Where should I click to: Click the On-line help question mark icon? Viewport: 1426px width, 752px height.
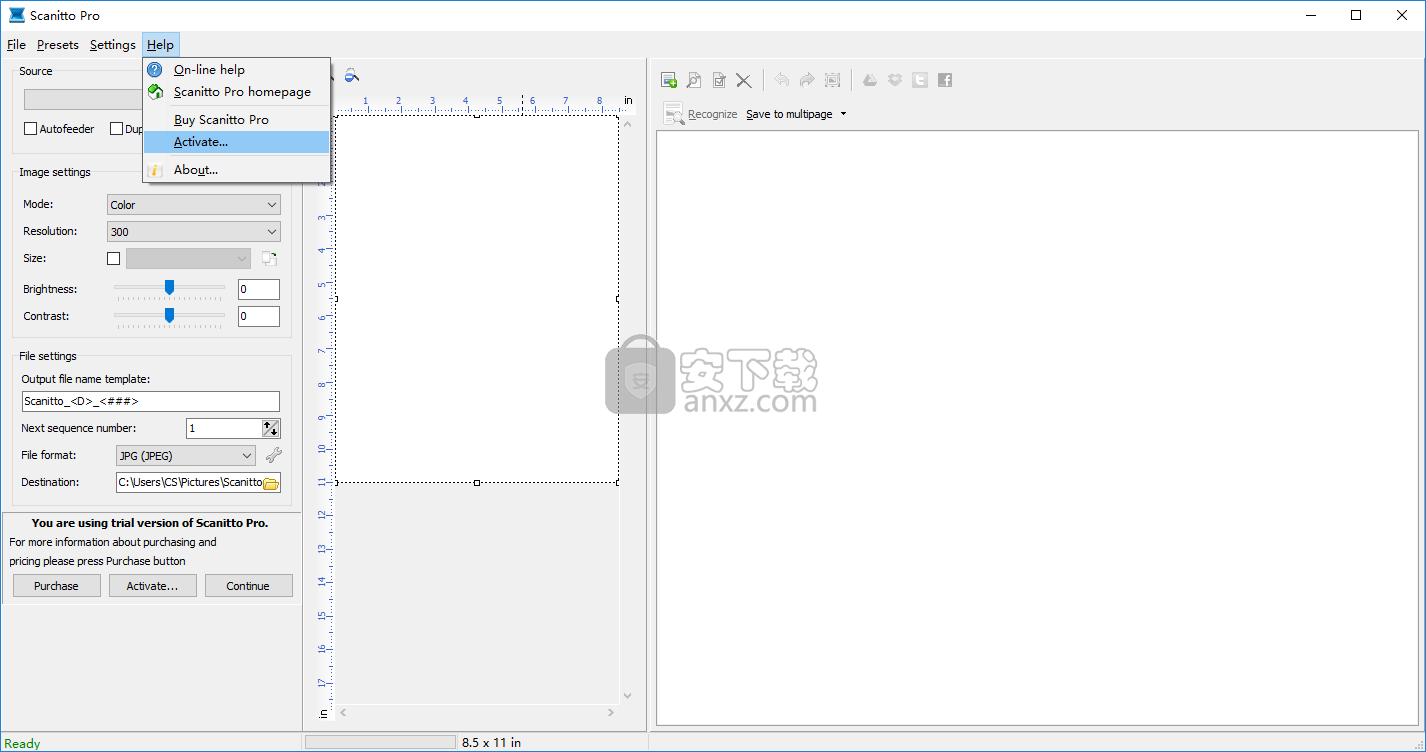point(155,70)
